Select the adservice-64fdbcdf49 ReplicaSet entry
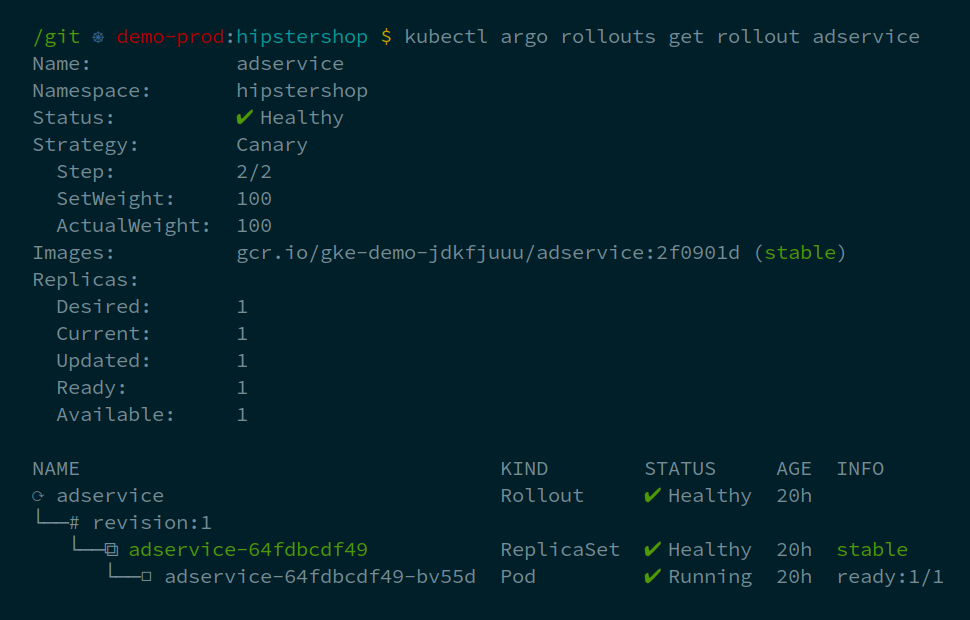The image size is (970, 620). click(248, 549)
